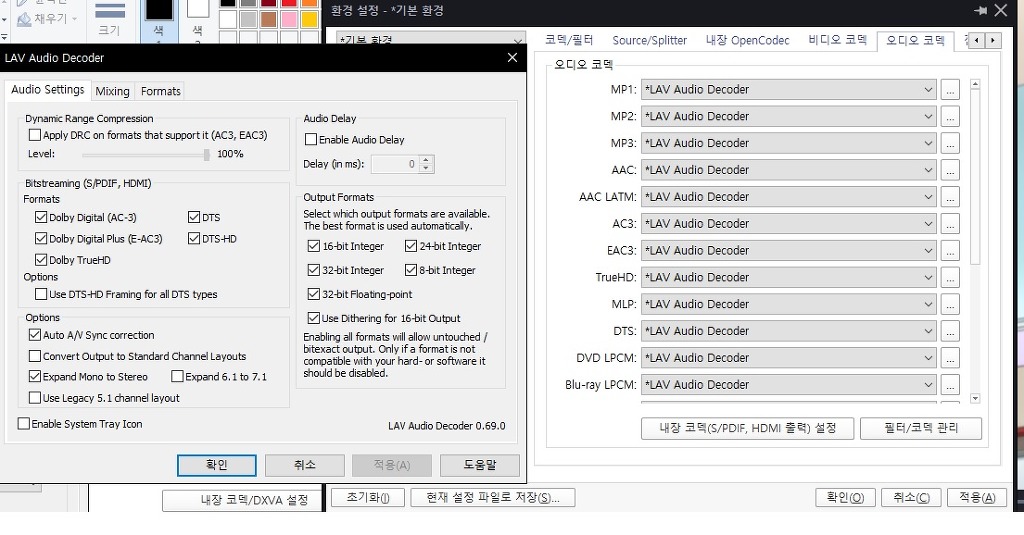Close the LAV Audio Decoder dialog

pyautogui.click(x=512, y=57)
